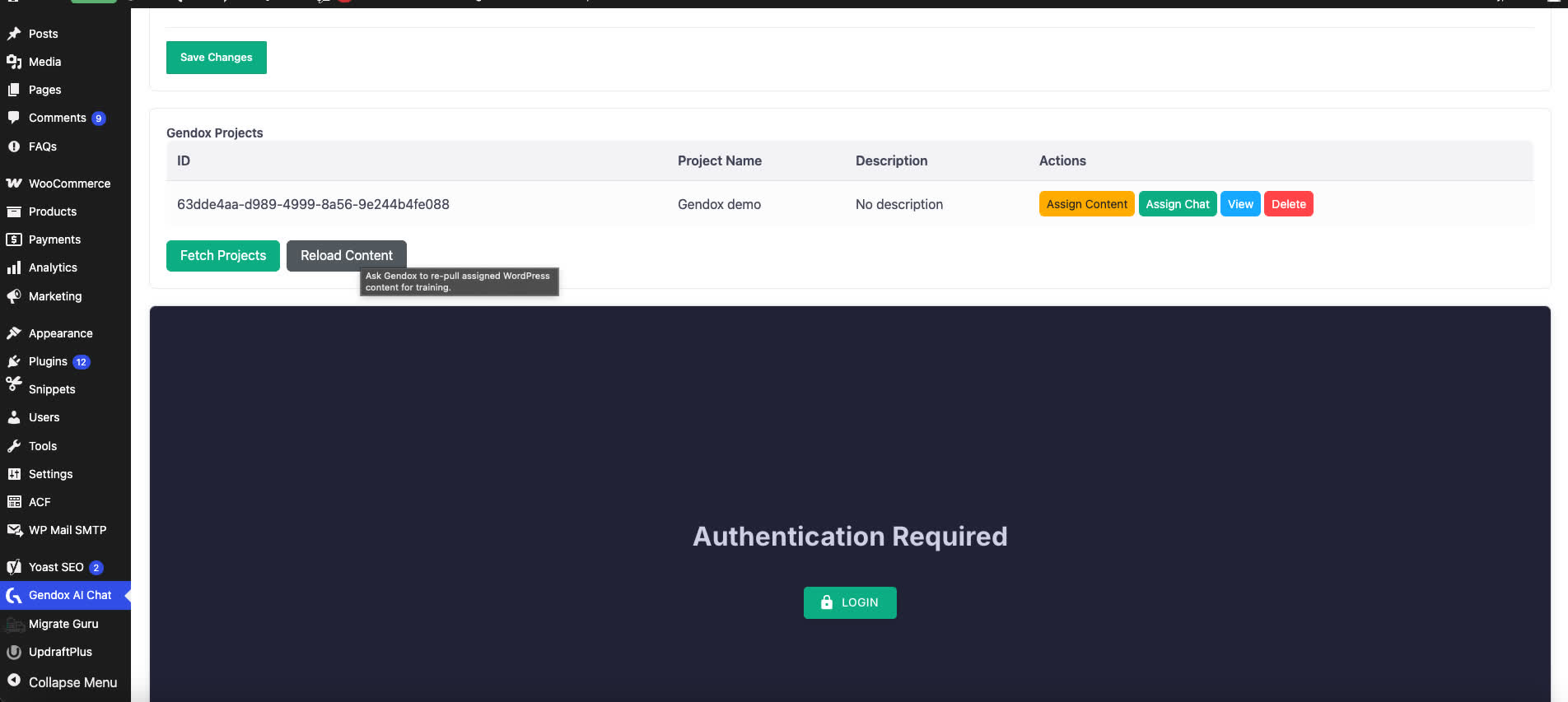1568x702 pixels.
Task: Click the Fetch Projects button
Action: pyautogui.click(x=223, y=256)
